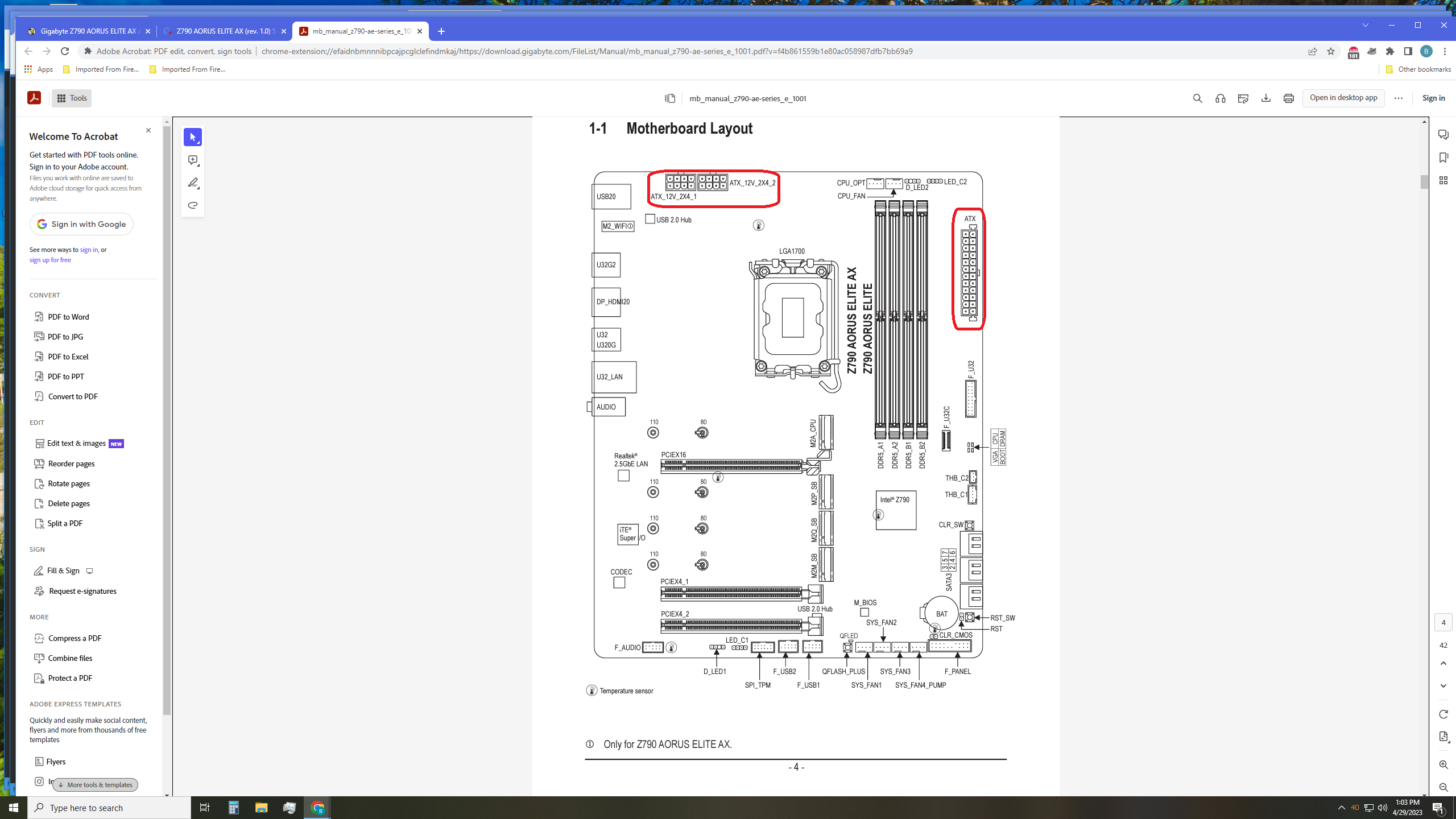
Task: Bookmark this page with star
Action: 1331,51
